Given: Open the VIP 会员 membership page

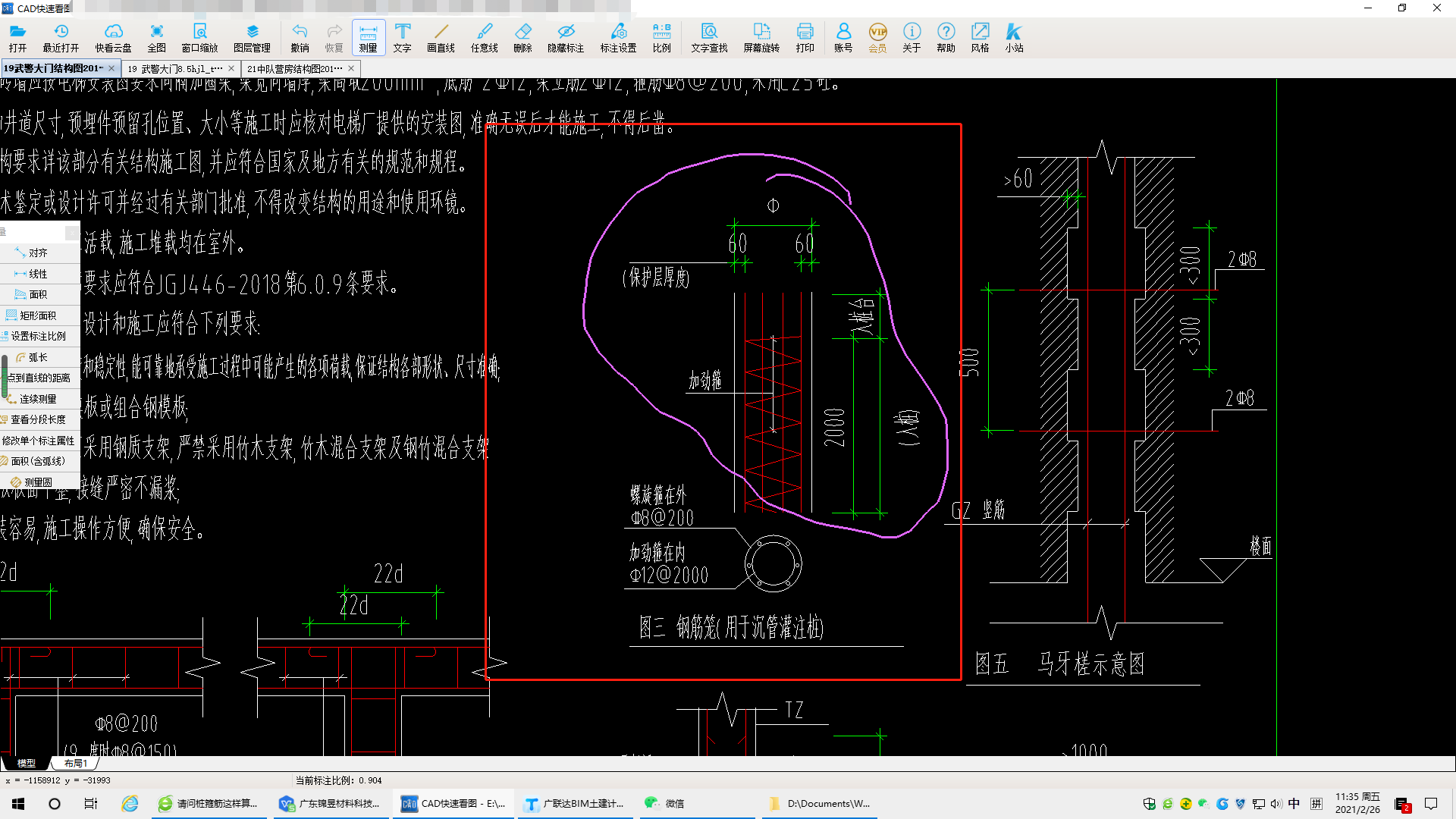Looking at the screenshot, I should [x=877, y=37].
